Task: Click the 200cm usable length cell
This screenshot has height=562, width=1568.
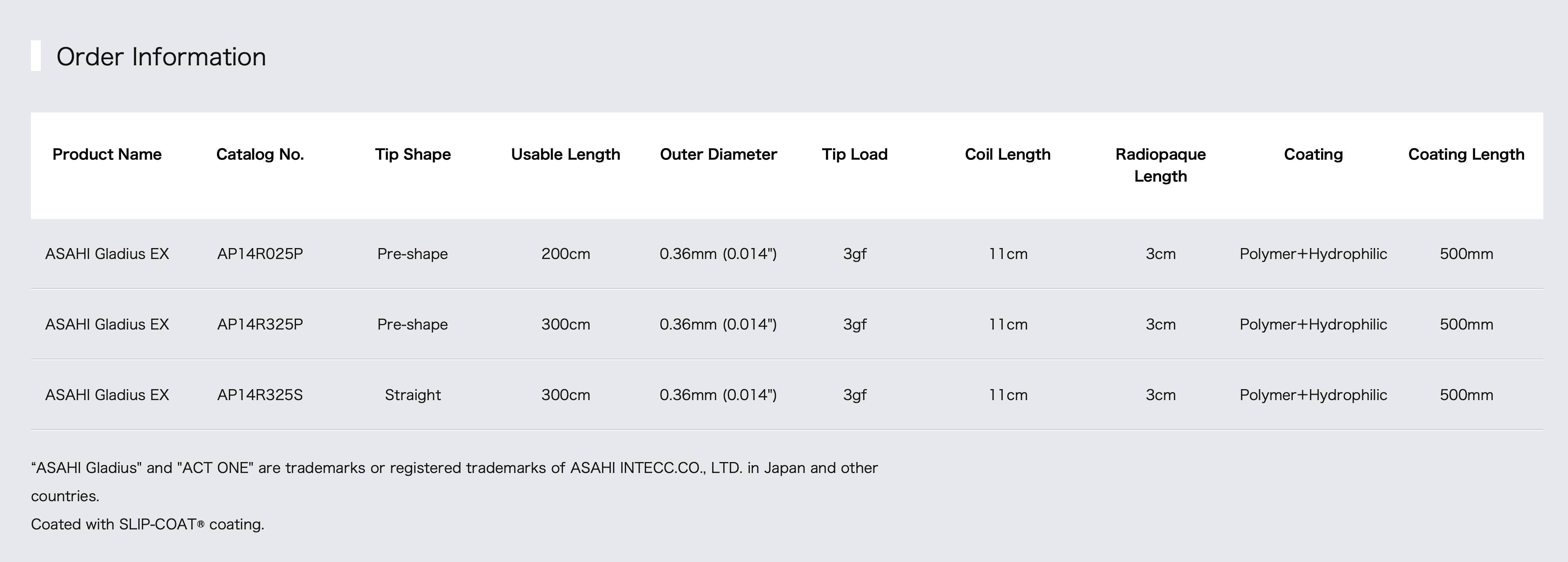Action: (566, 254)
